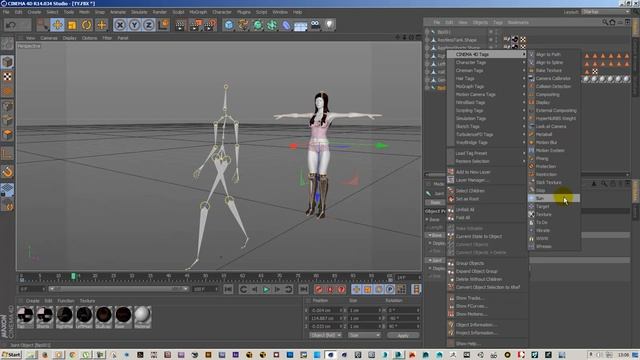Toggle the X axis lock
Image resolution: width=640 pixels, height=360 pixels.
click(120, 25)
